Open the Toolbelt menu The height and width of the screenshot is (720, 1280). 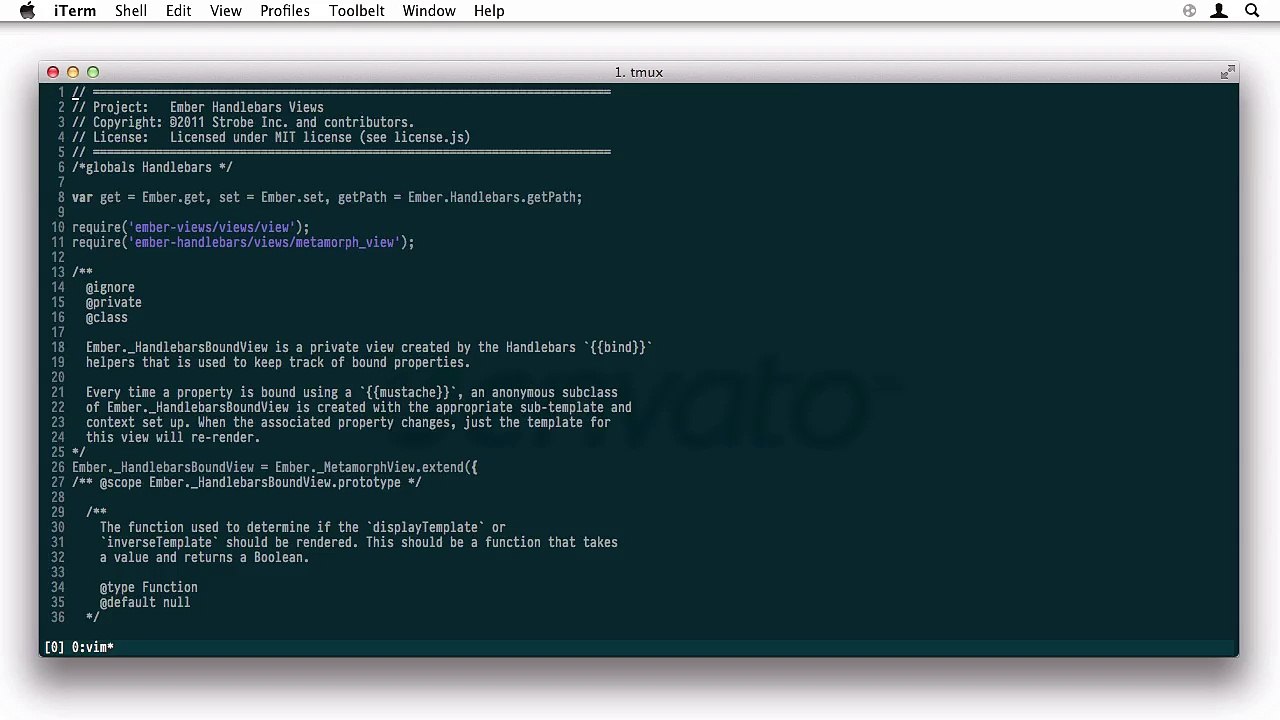tap(357, 11)
